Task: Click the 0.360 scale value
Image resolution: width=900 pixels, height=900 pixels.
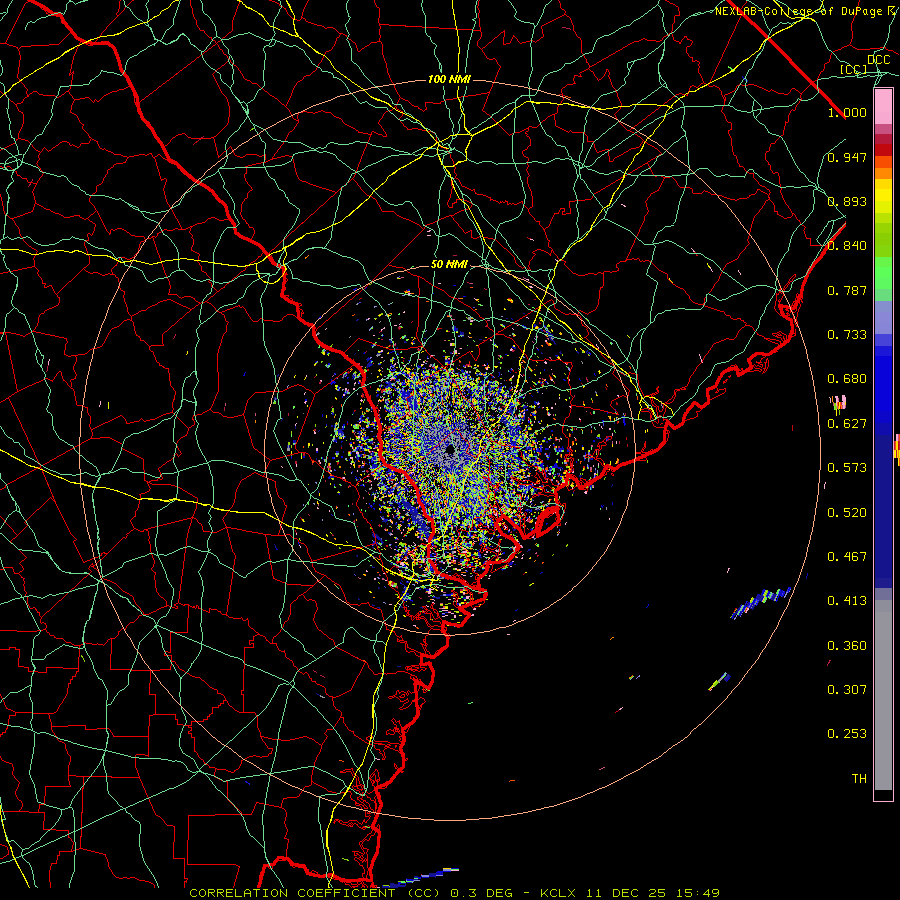Action: pyautogui.click(x=847, y=646)
